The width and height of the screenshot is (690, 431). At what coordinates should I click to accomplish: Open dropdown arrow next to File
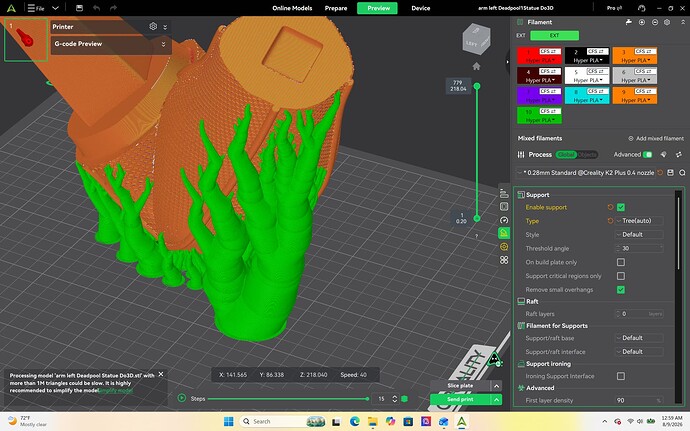55,8
